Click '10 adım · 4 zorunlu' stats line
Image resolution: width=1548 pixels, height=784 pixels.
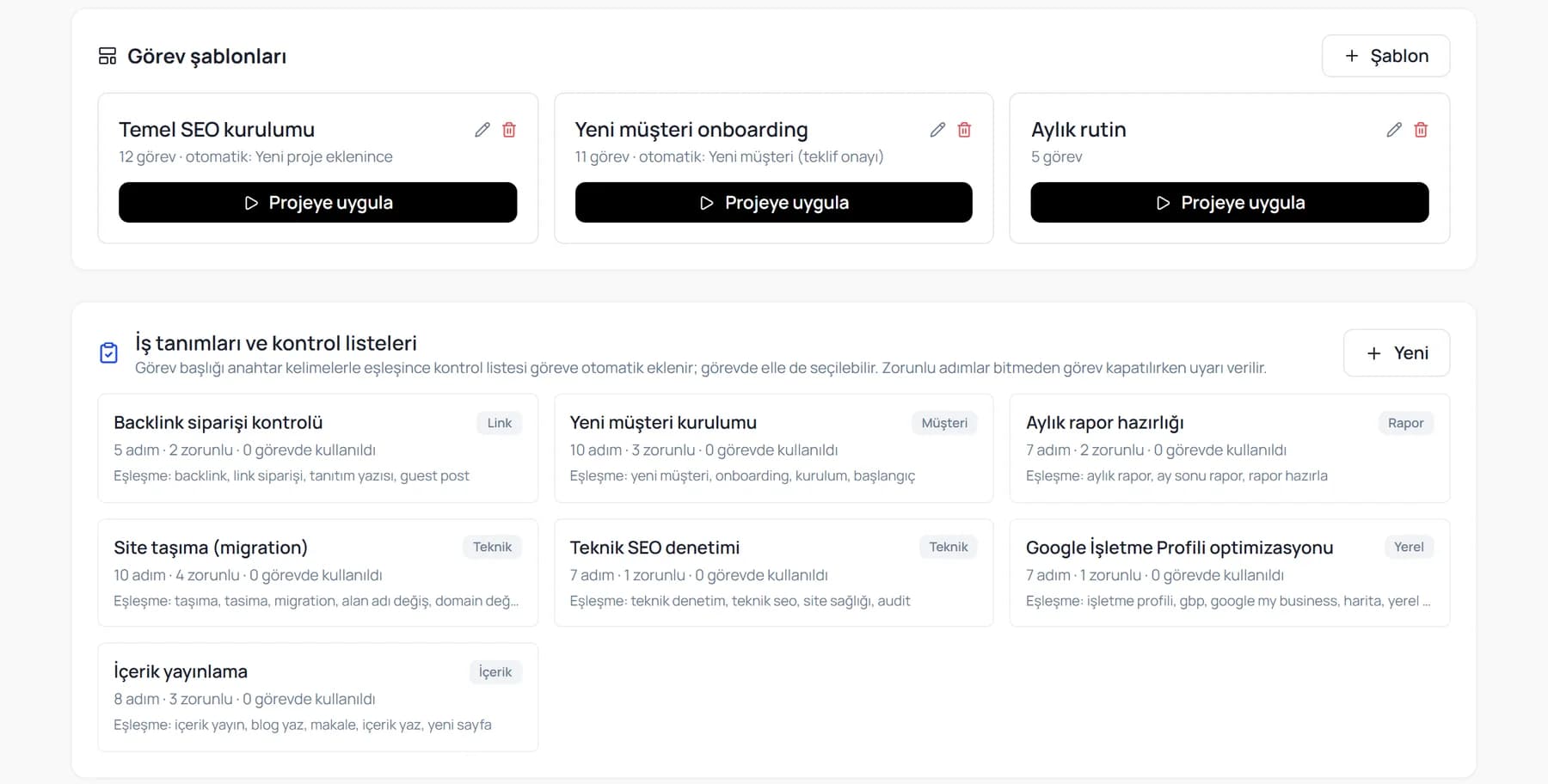248,575
